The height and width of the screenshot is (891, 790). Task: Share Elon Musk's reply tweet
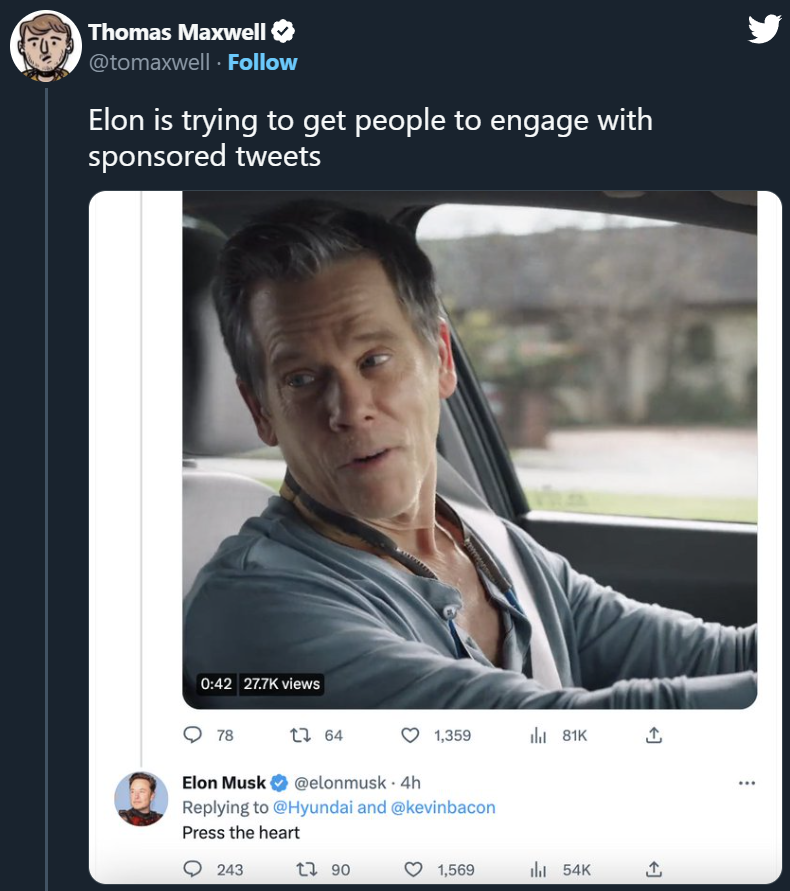coord(653,869)
